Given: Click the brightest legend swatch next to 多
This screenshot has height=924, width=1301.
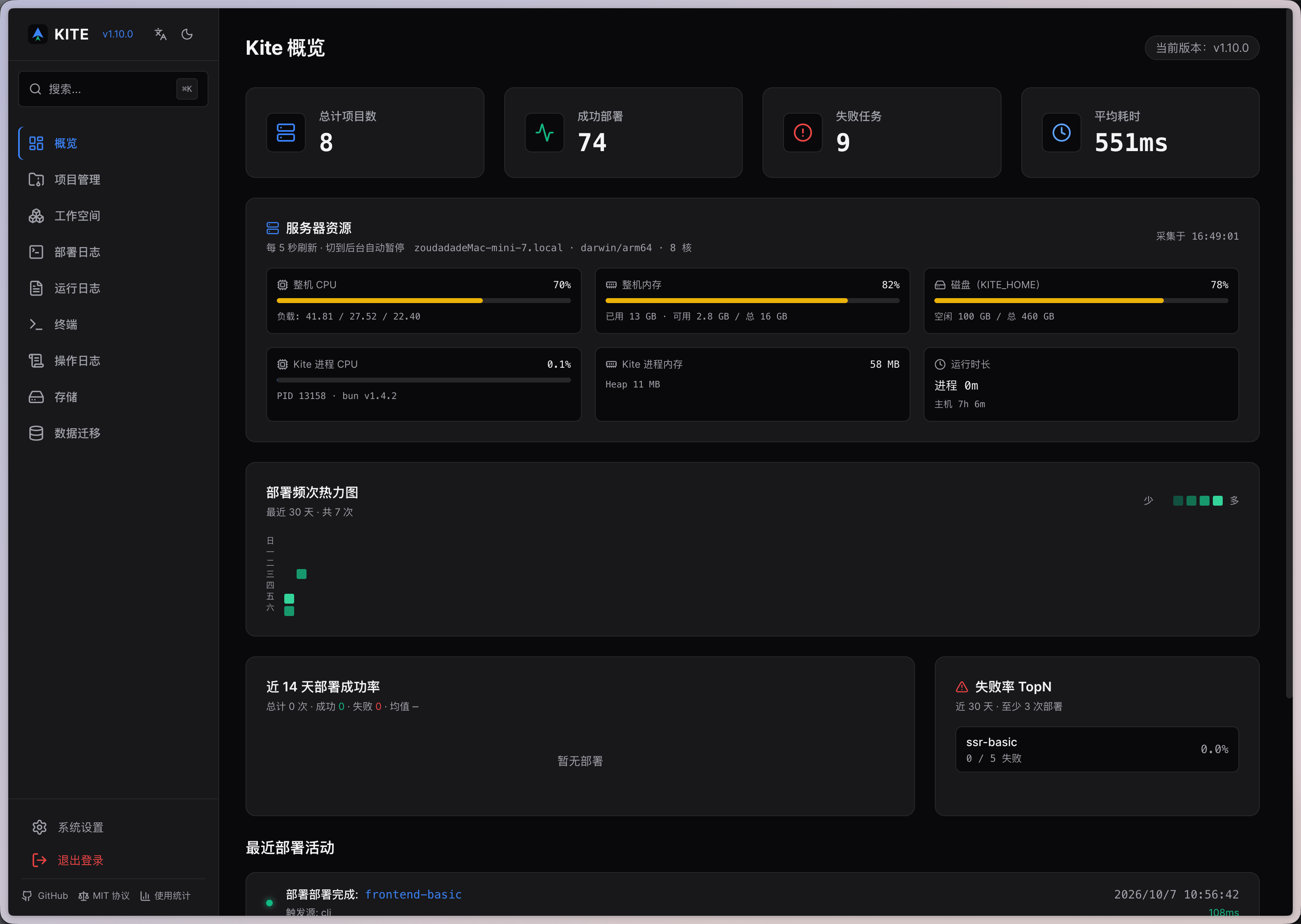Looking at the screenshot, I should tap(1218, 501).
